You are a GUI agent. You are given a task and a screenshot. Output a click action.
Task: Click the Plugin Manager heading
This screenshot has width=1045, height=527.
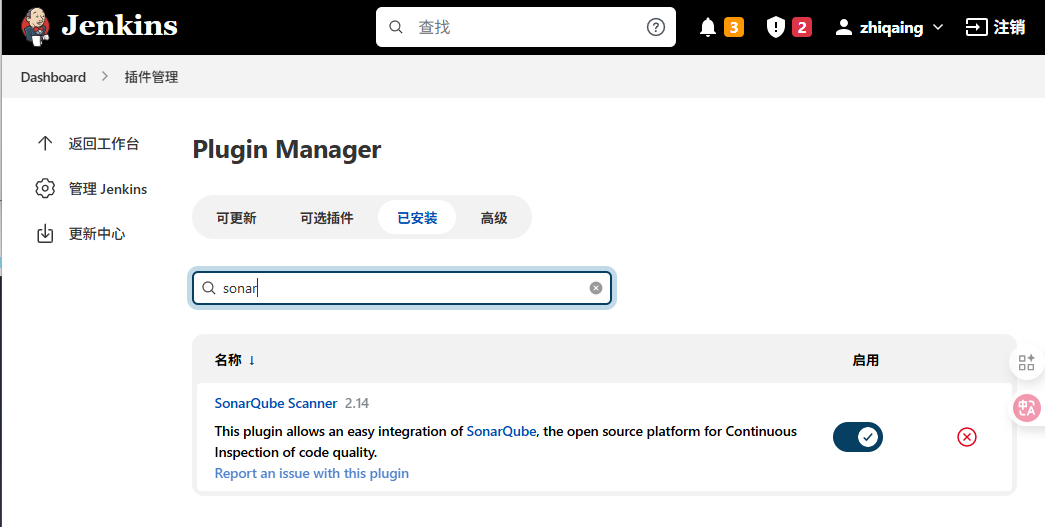(287, 149)
